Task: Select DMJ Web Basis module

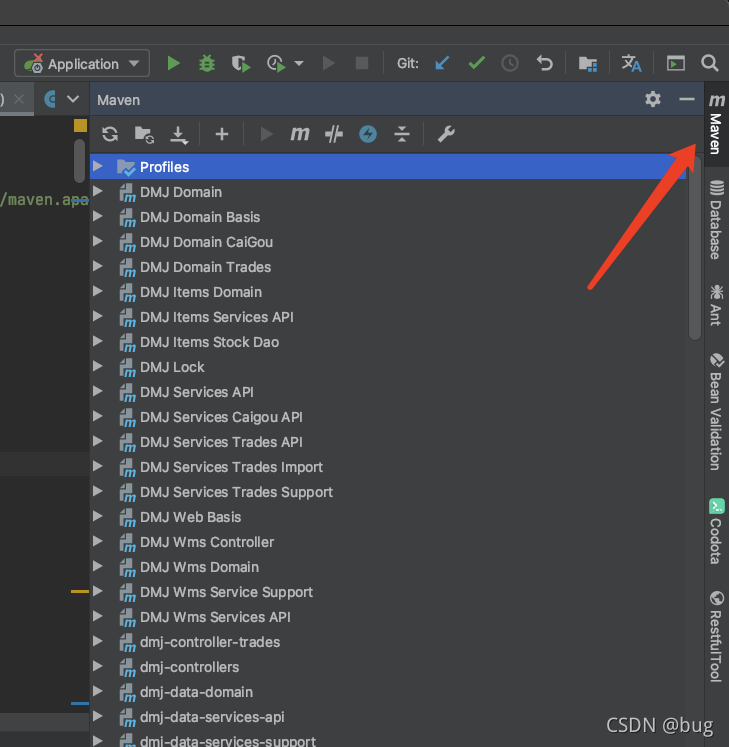Action: 190,517
